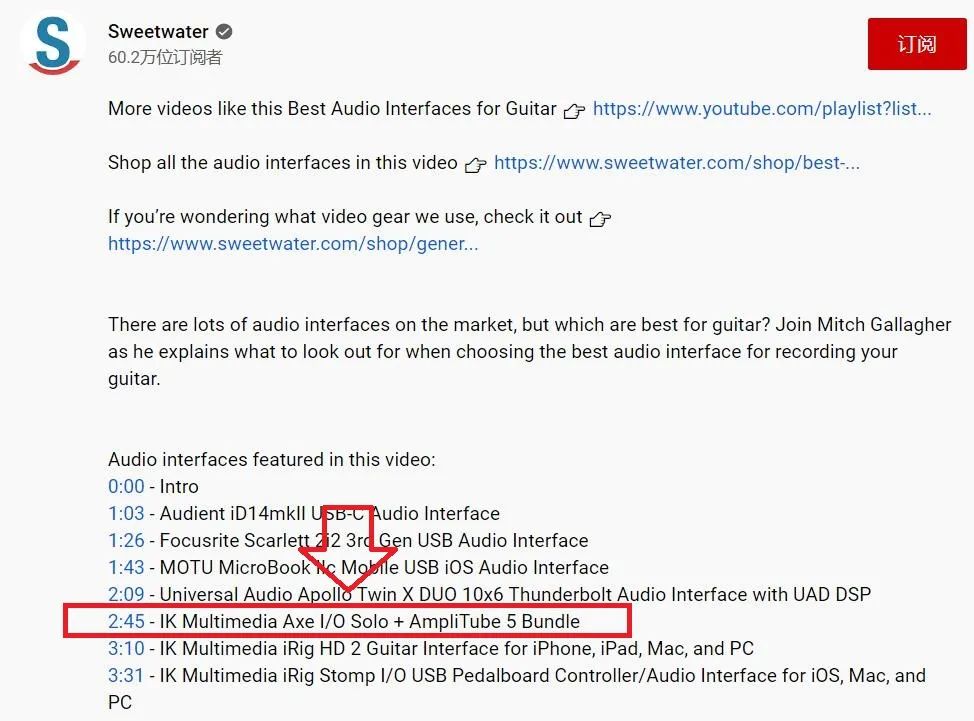Jump to 3:31 iRig Stomp I/O timestamp
The width and height of the screenshot is (974, 721).
pyautogui.click(x=126, y=676)
